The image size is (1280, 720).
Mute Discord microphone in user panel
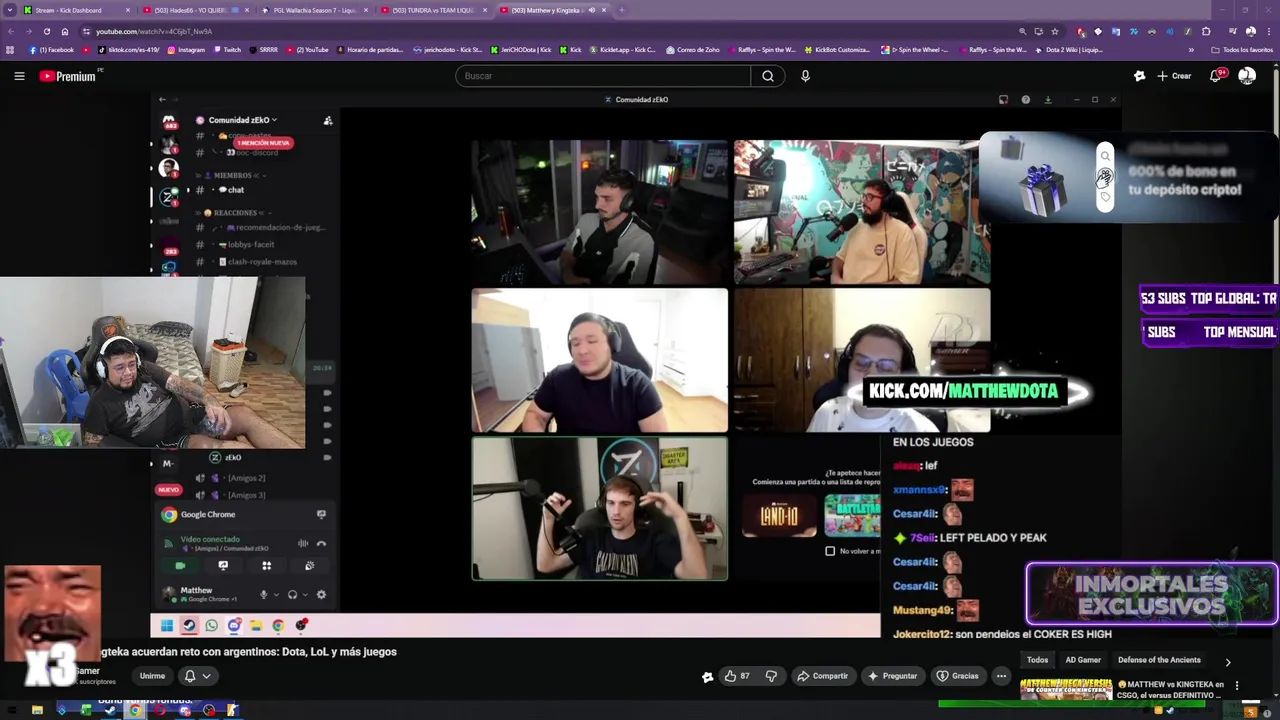click(264, 594)
